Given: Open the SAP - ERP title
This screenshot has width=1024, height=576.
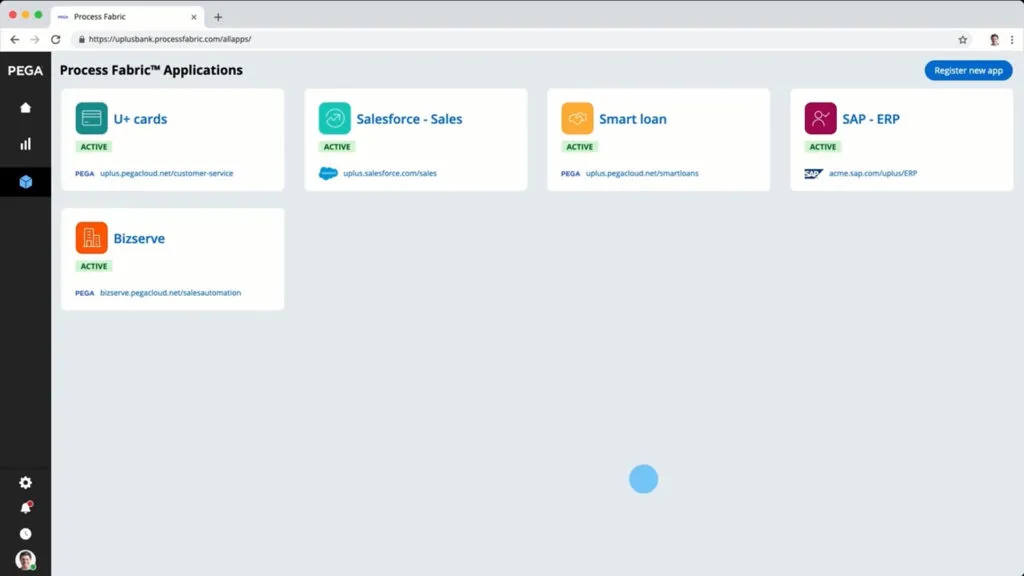Looking at the screenshot, I should pyautogui.click(x=871, y=119).
